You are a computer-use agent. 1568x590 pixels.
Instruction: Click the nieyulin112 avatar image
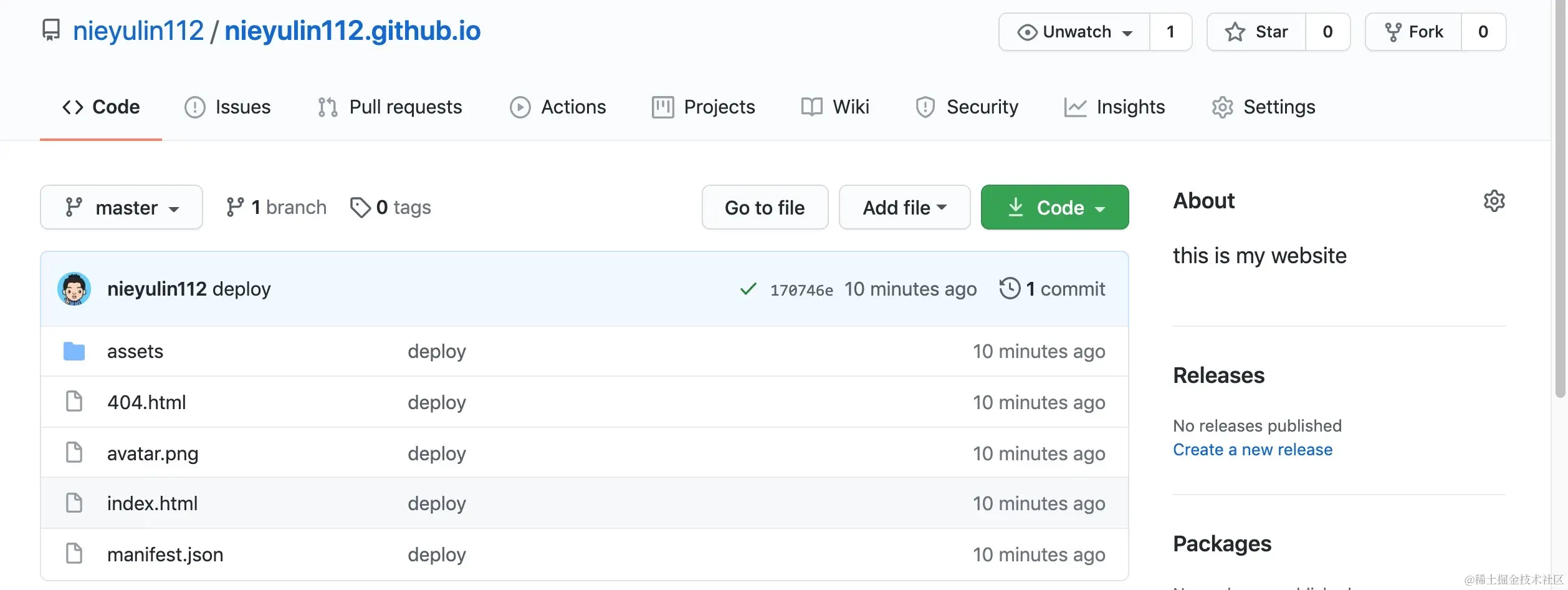74,289
